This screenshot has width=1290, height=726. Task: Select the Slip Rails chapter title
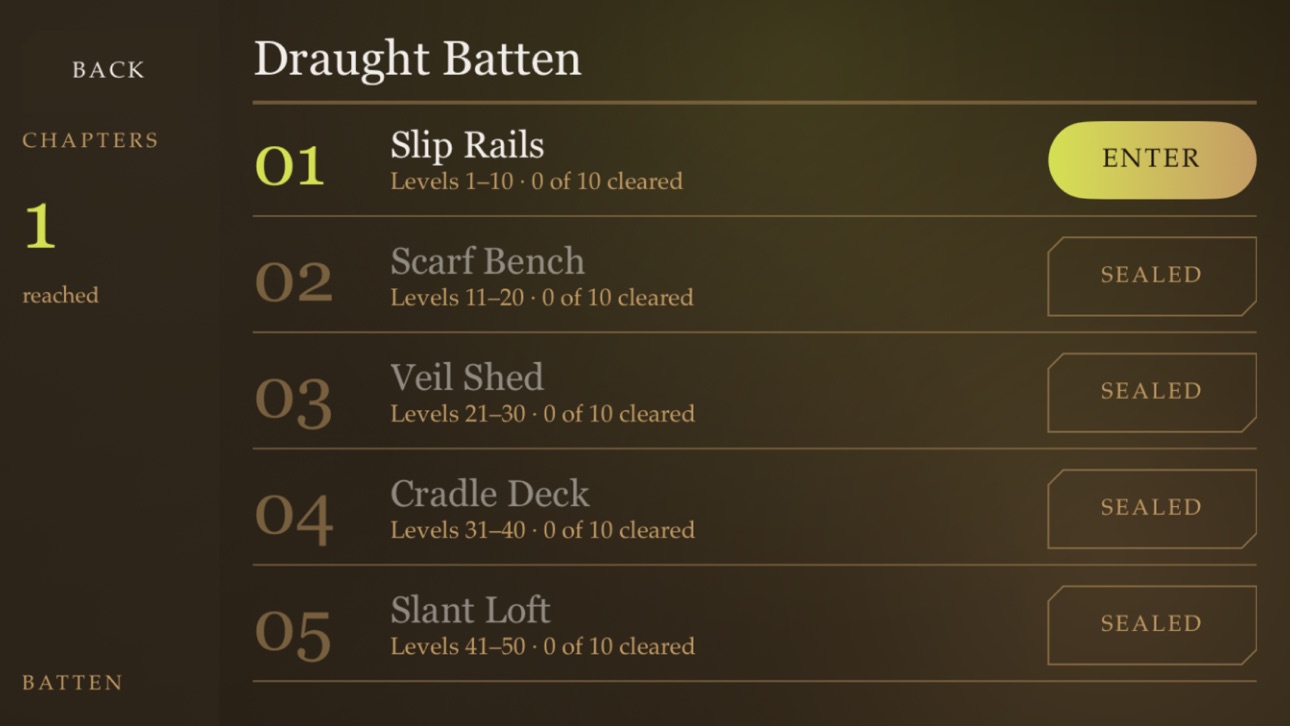[467, 146]
